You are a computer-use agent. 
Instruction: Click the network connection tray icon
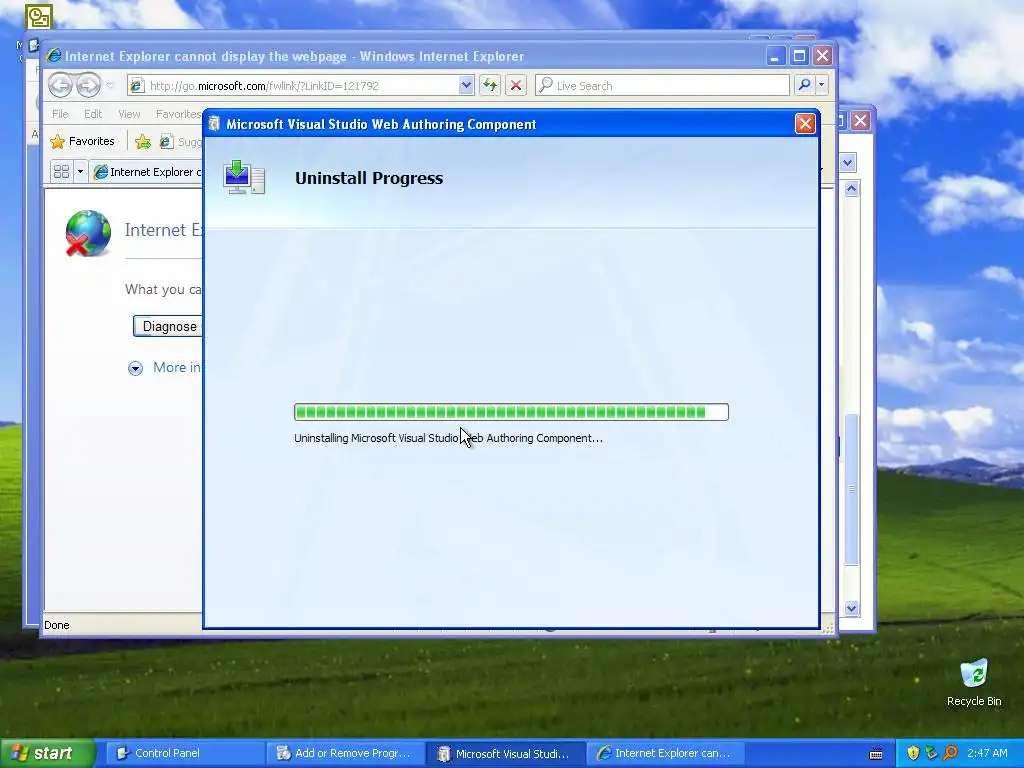(x=931, y=753)
